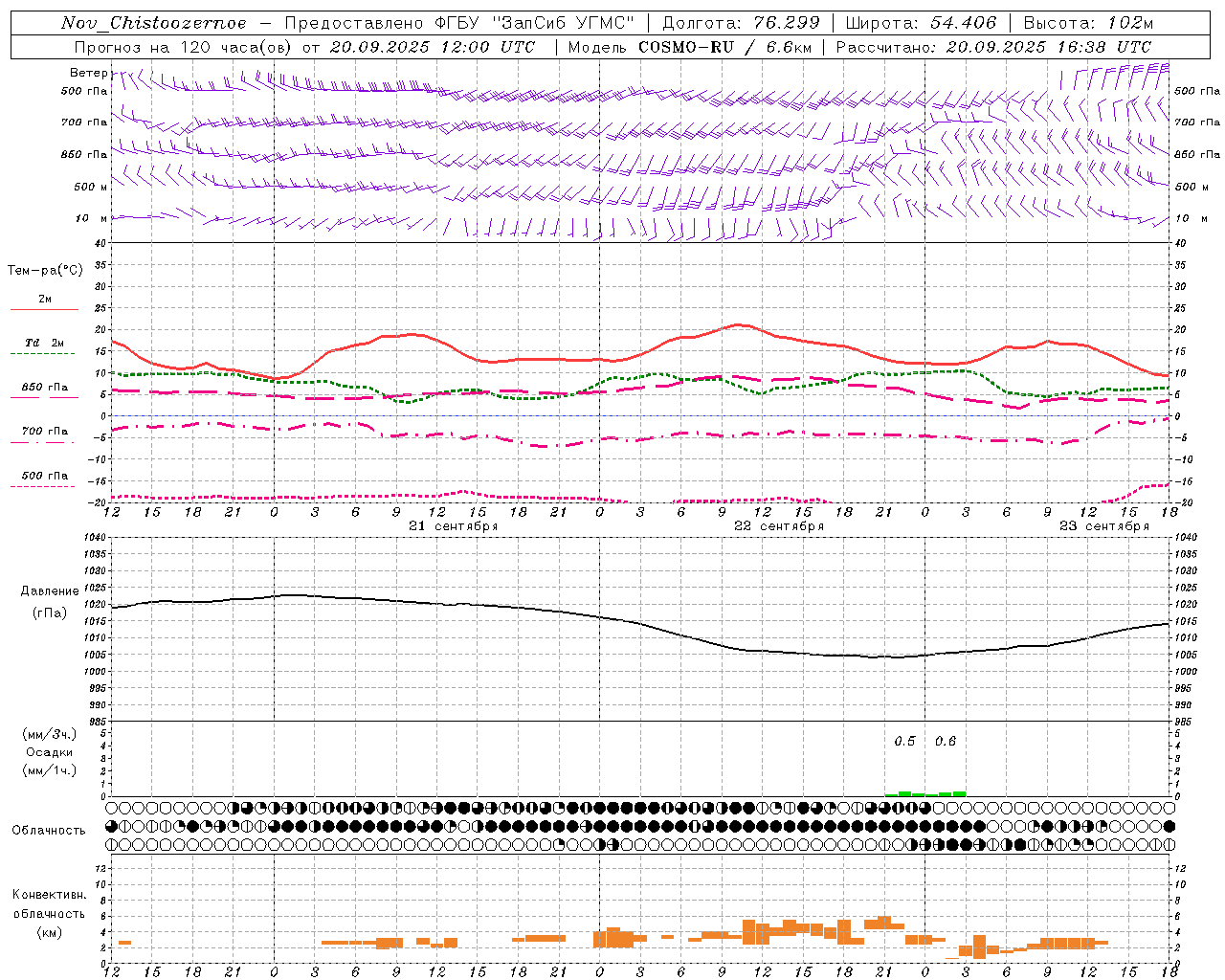Click the Конвективн. label of the convective panel
1225x980 pixels.
[x=49, y=895]
